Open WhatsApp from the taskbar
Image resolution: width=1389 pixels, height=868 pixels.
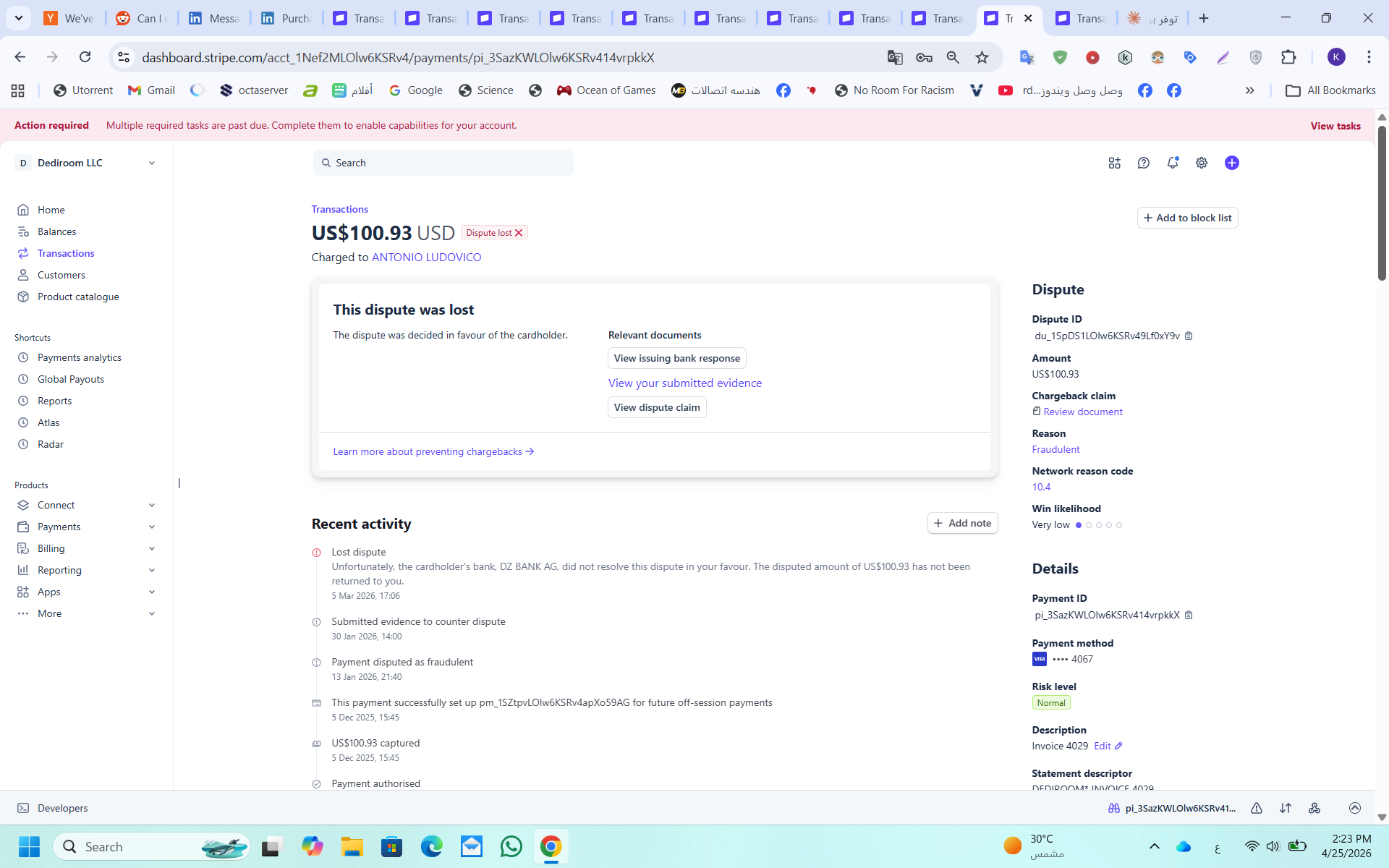(511, 846)
